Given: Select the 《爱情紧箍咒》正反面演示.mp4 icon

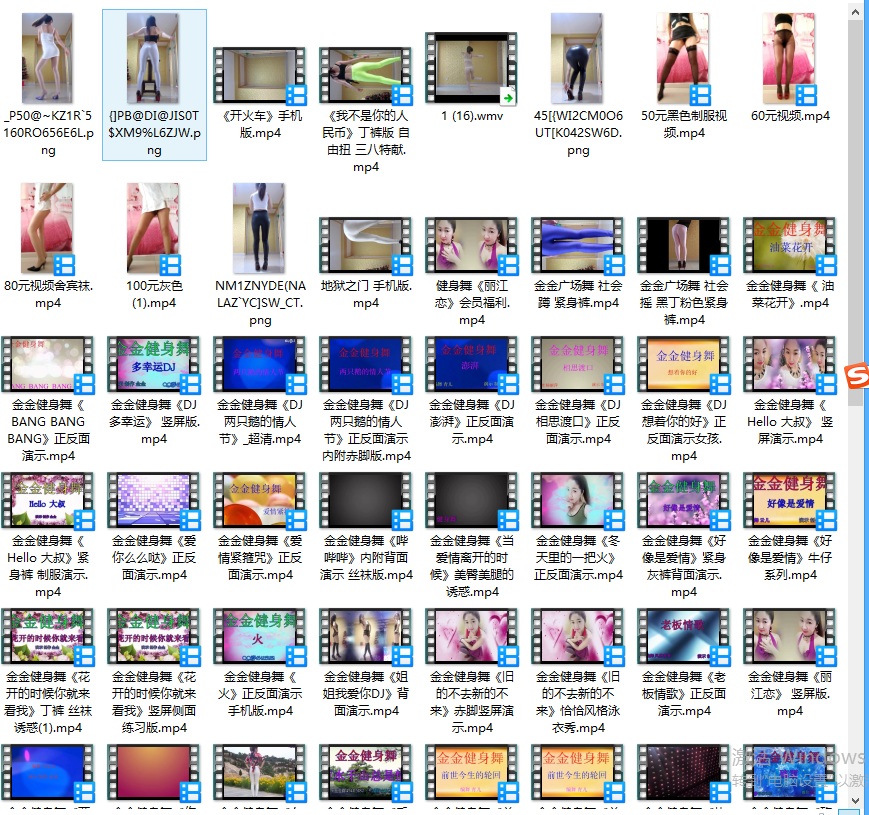Looking at the screenshot, I should tap(260, 501).
